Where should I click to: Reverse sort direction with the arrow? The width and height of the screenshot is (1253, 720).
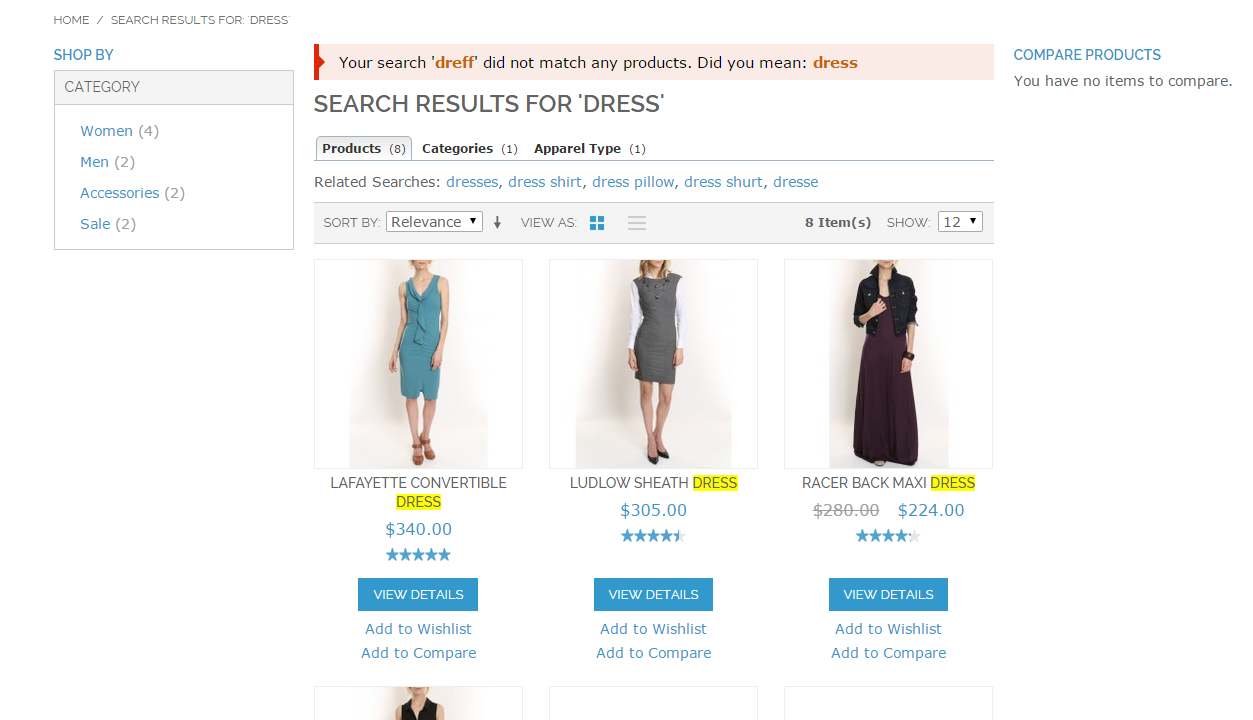tap(497, 222)
